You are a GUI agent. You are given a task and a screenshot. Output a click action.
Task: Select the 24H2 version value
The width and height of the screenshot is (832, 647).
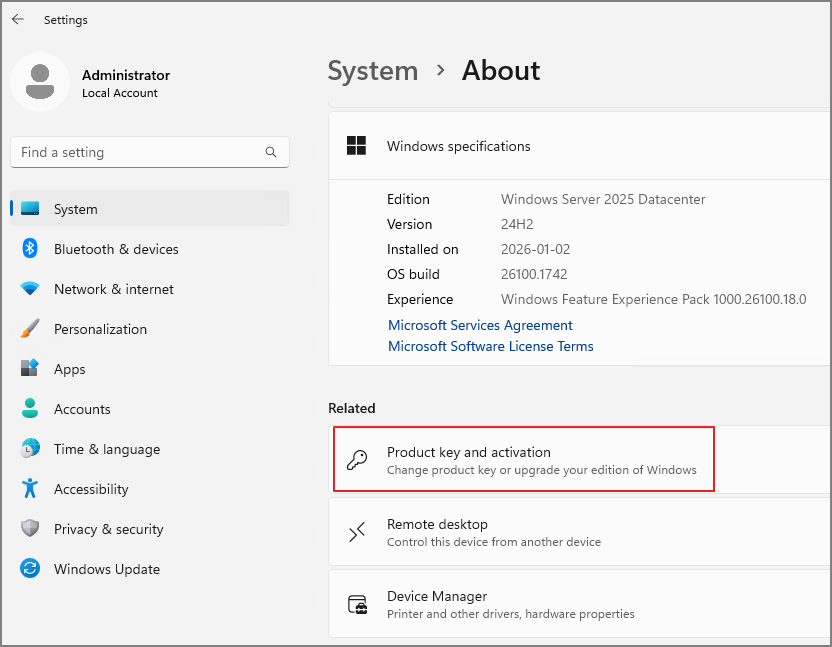(x=517, y=224)
